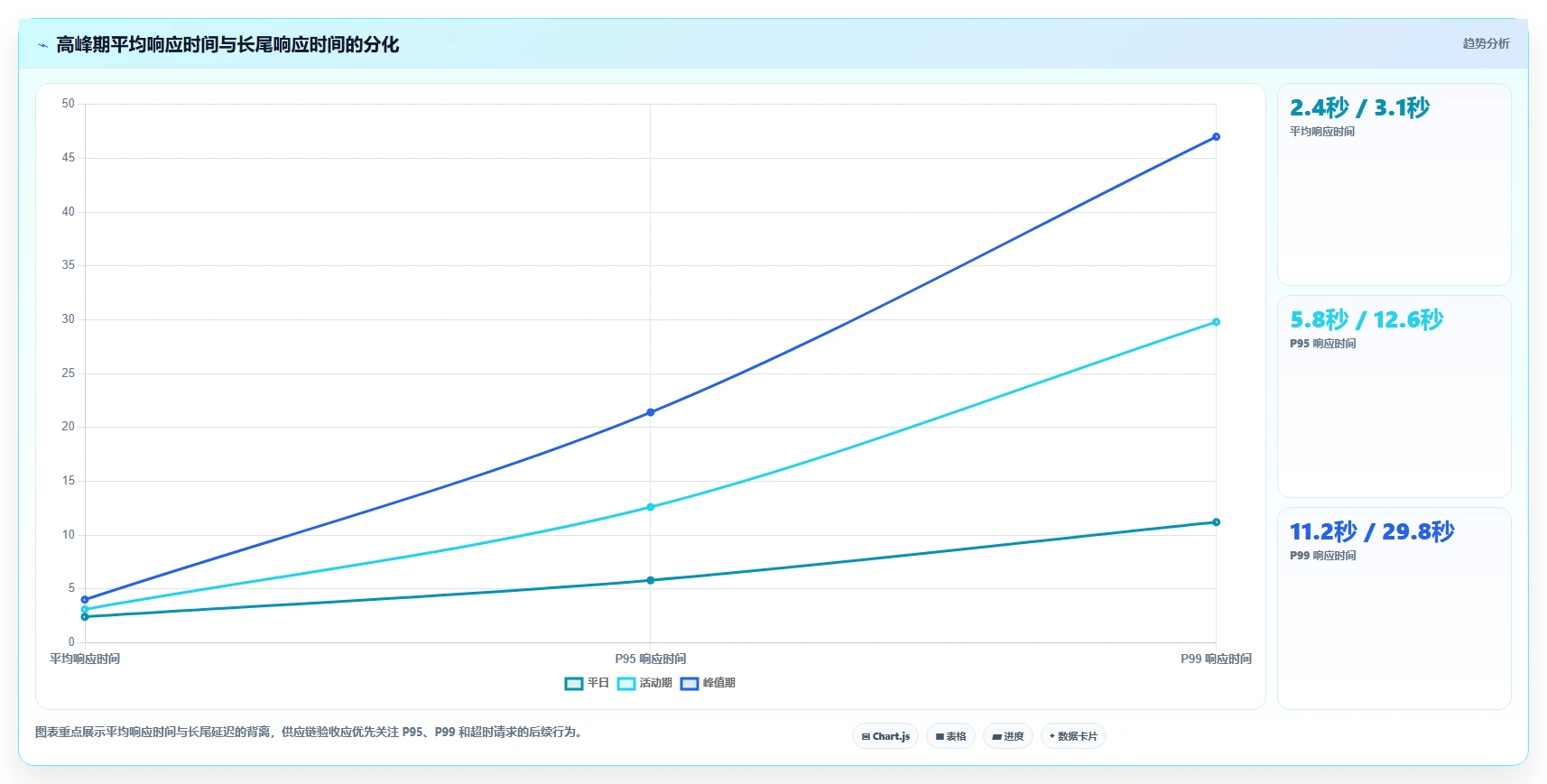Screen dimensions: 1547x784
Task: Click the 平日 P99 data point
Action: [x=1216, y=522]
